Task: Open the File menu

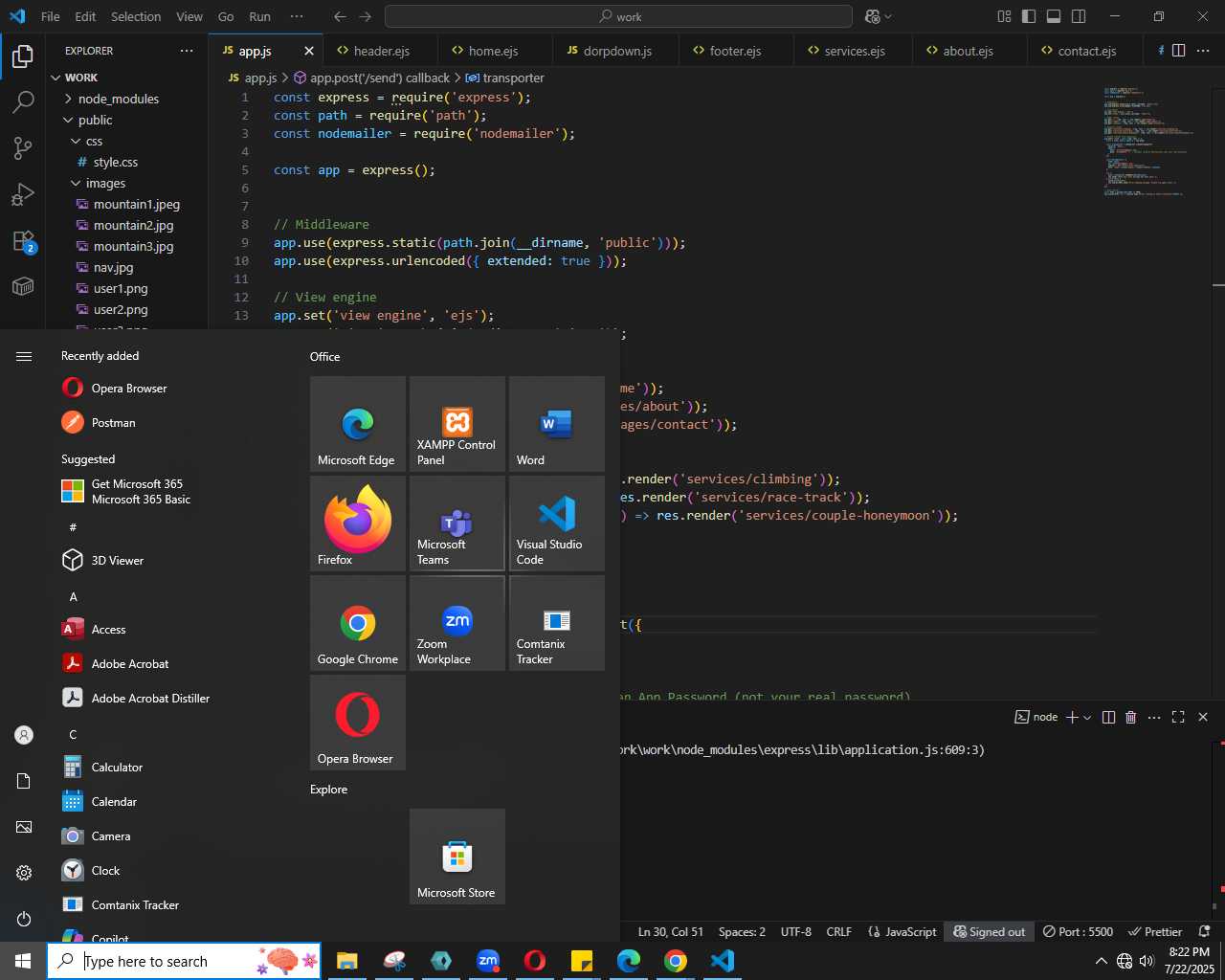Action: tap(51, 16)
